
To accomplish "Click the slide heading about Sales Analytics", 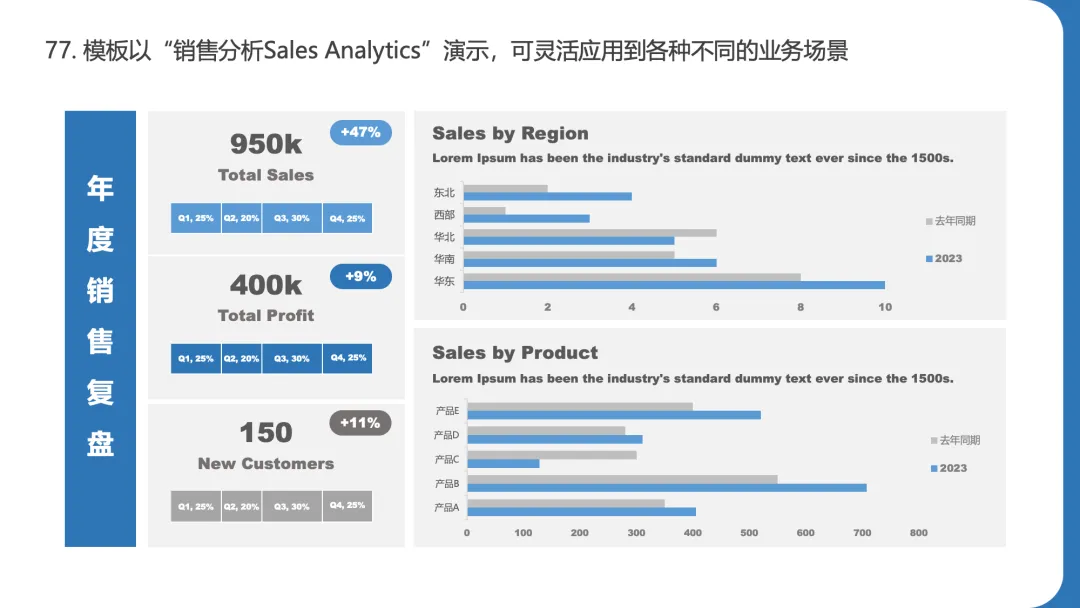I will tap(446, 50).
